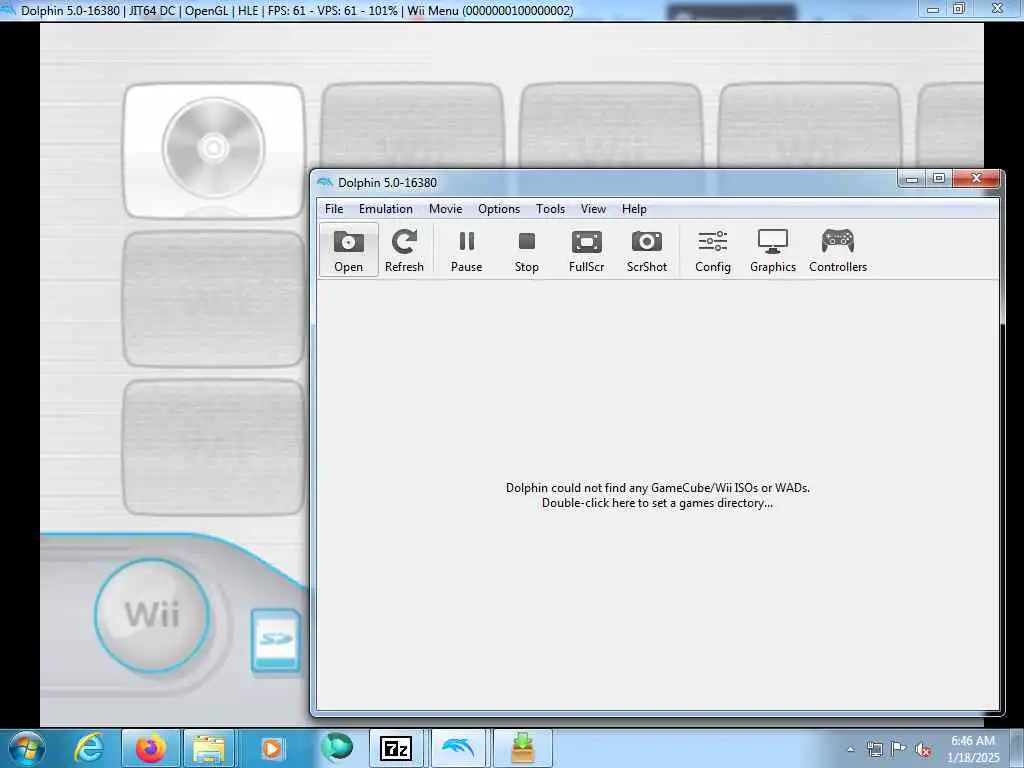Select the Disc Channel in Wii Menu
The width and height of the screenshot is (1024, 768).
point(214,150)
